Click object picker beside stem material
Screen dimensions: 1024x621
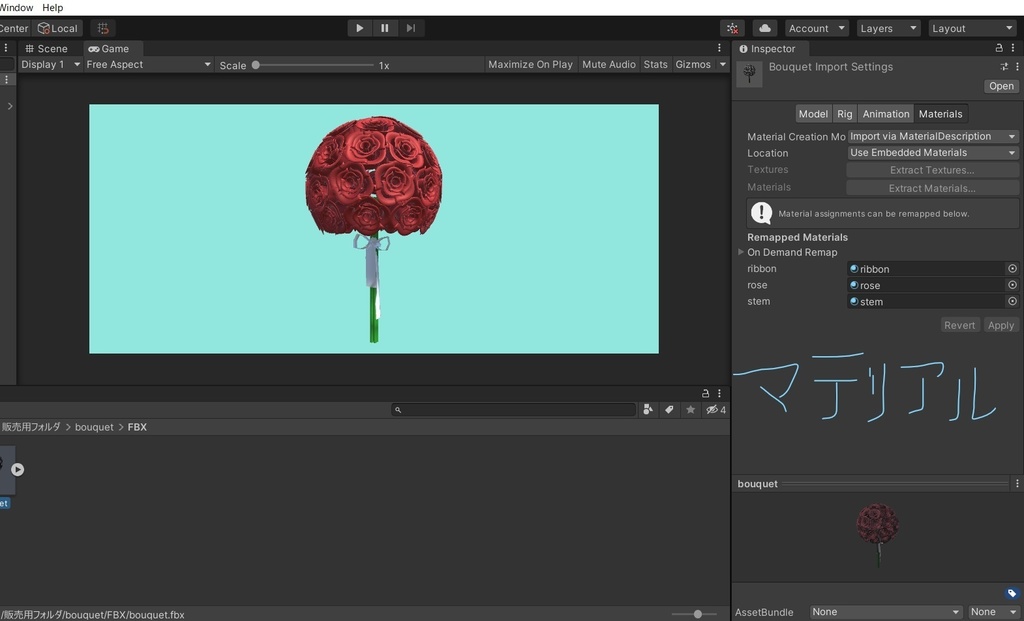point(1012,301)
